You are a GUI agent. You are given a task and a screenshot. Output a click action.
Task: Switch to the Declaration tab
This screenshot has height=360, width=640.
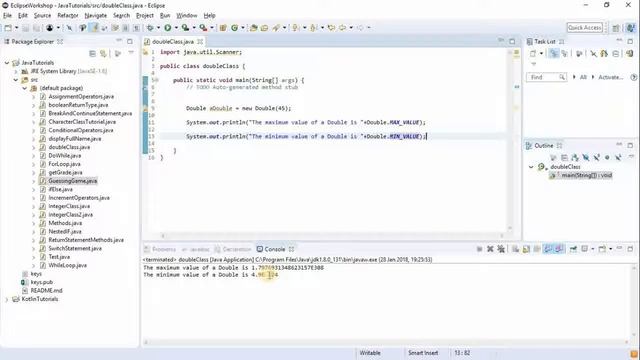point(233,249)
